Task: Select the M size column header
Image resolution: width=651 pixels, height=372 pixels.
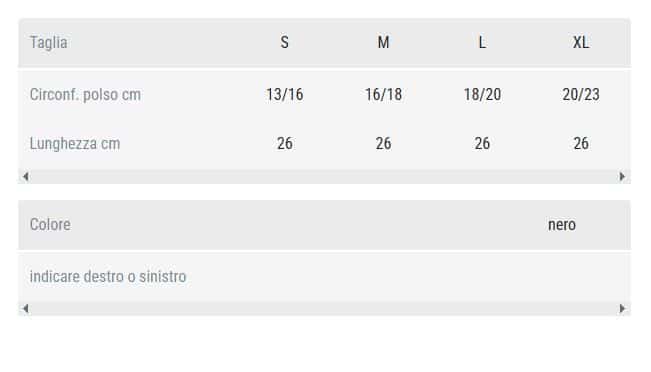Action: coord(383,42)
